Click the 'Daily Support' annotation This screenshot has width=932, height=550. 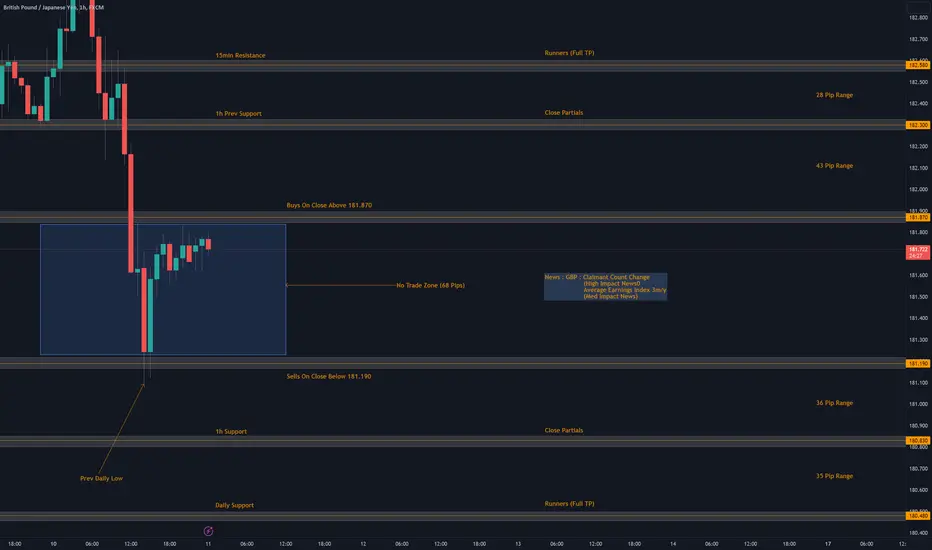pyautogui.click(x=234, y=505)
